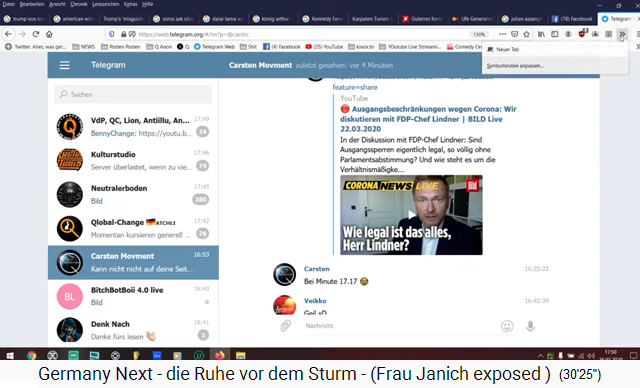640x388 pixels.
Task: Open the emoji picker smiley icon
Action: click(x=507, y=326)
